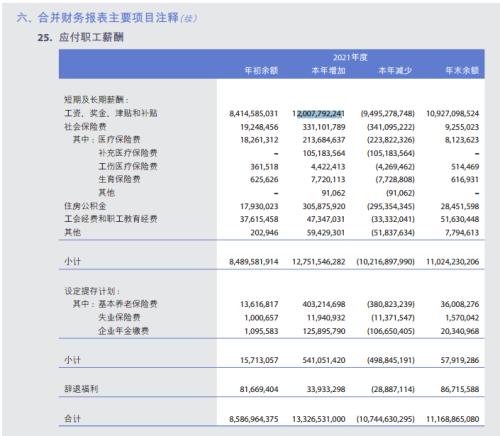
Task: Click the value 625,626
Action: click(x=264, y=180)
